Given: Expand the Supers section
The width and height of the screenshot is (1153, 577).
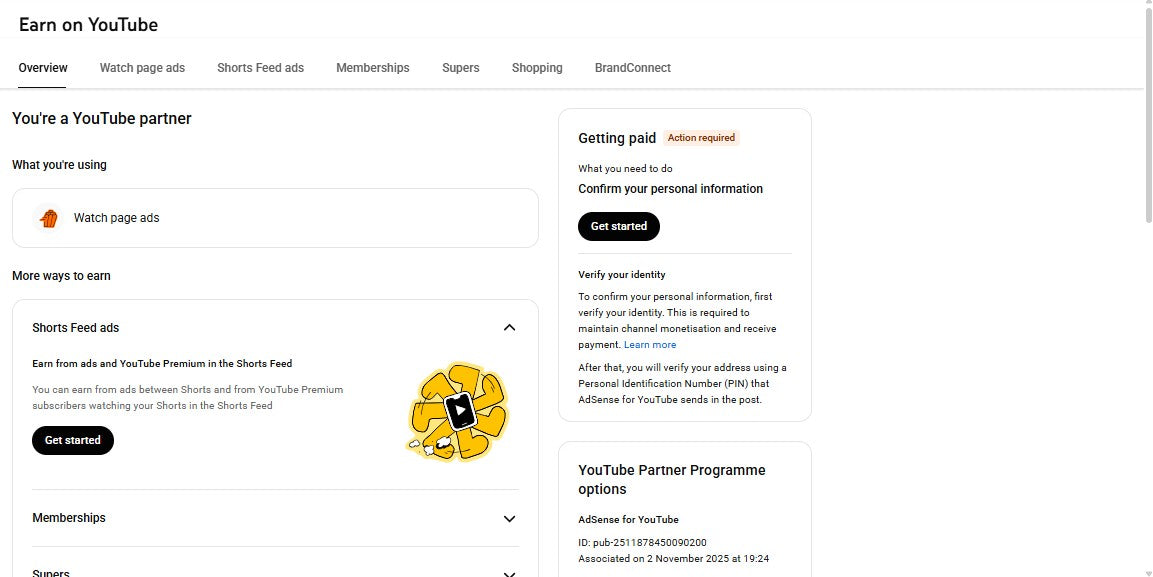Looking at the screenshot, I should [x=509, y=572].
